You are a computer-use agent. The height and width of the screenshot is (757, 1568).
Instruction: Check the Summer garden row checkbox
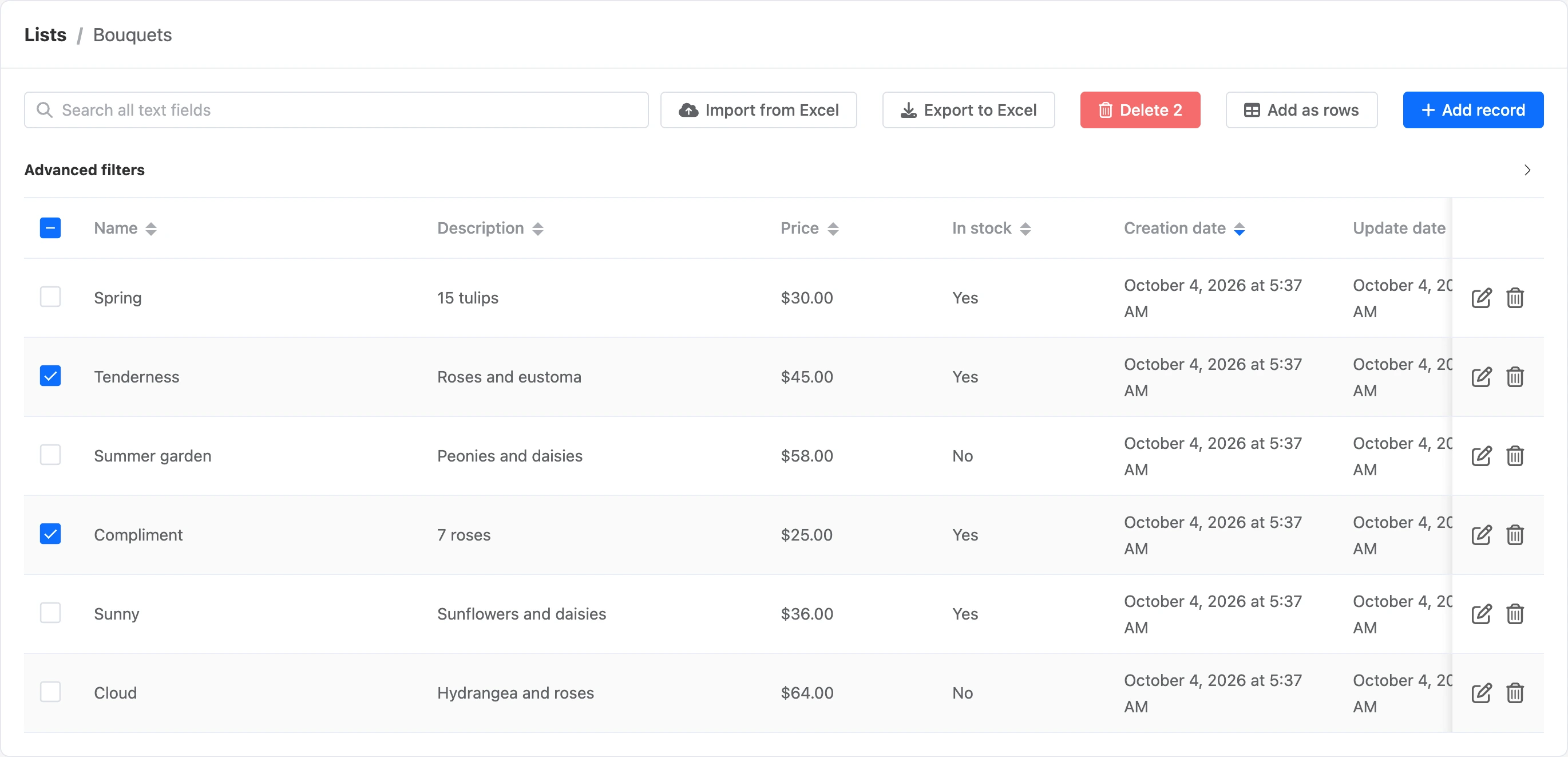[50, 455]
